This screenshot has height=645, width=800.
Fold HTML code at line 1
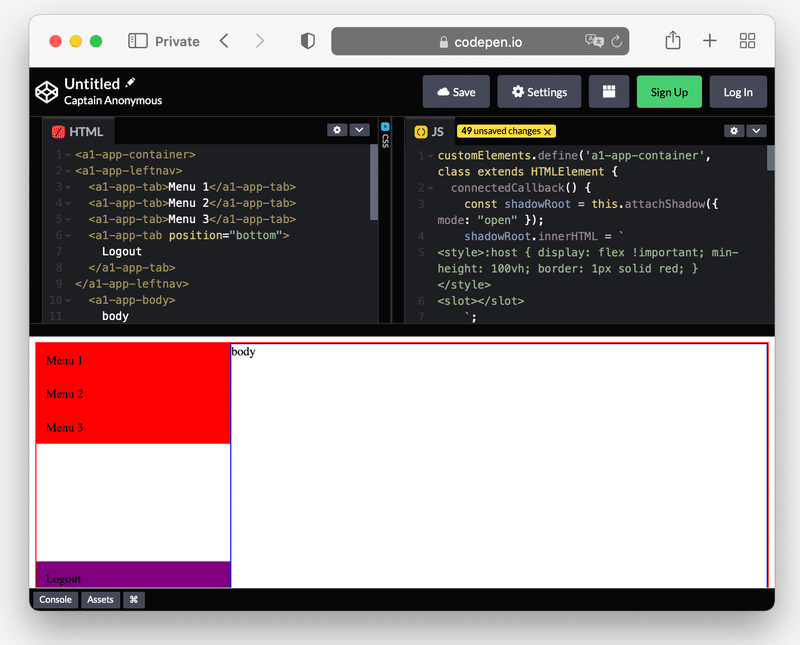(x=68, y=155)
